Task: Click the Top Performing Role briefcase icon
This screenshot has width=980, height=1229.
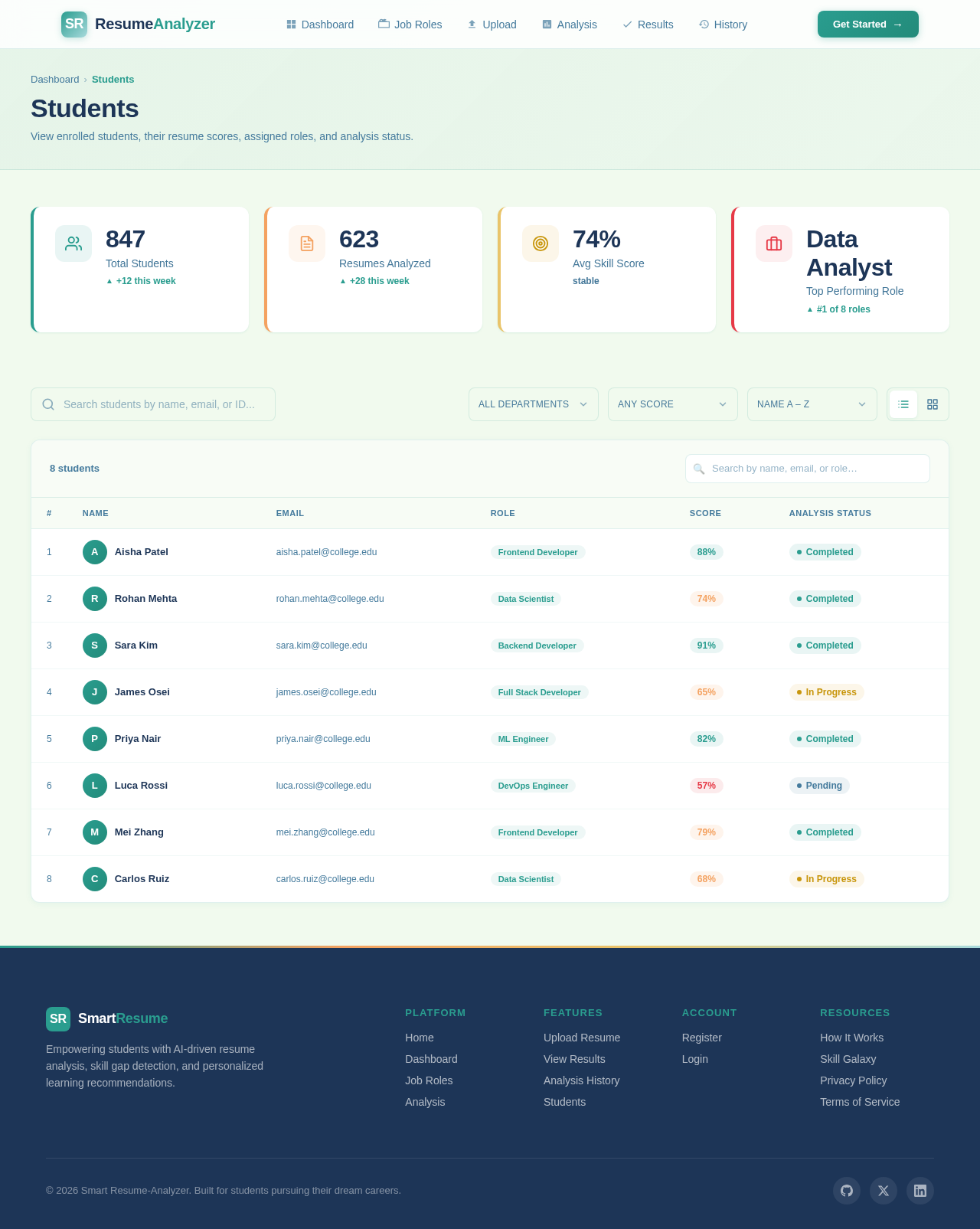Action: (x=774, y=244)
